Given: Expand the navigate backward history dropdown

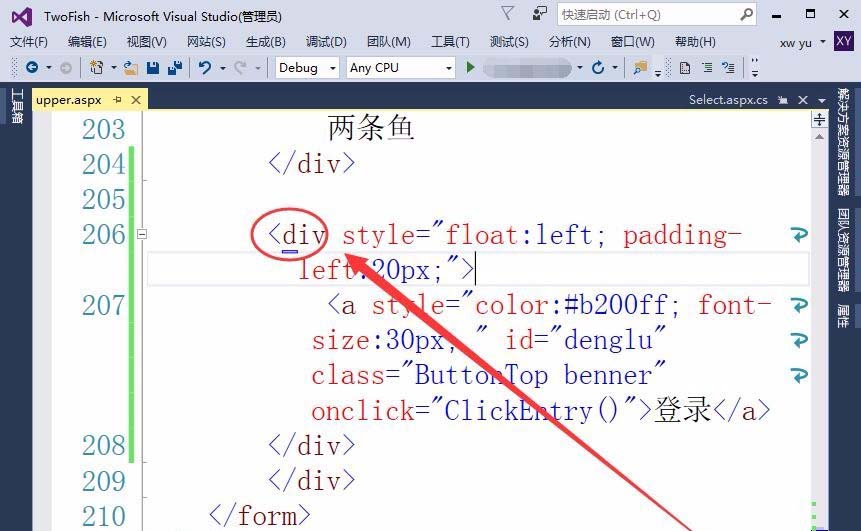Looking at the screenshot, I should pos(49,68).
